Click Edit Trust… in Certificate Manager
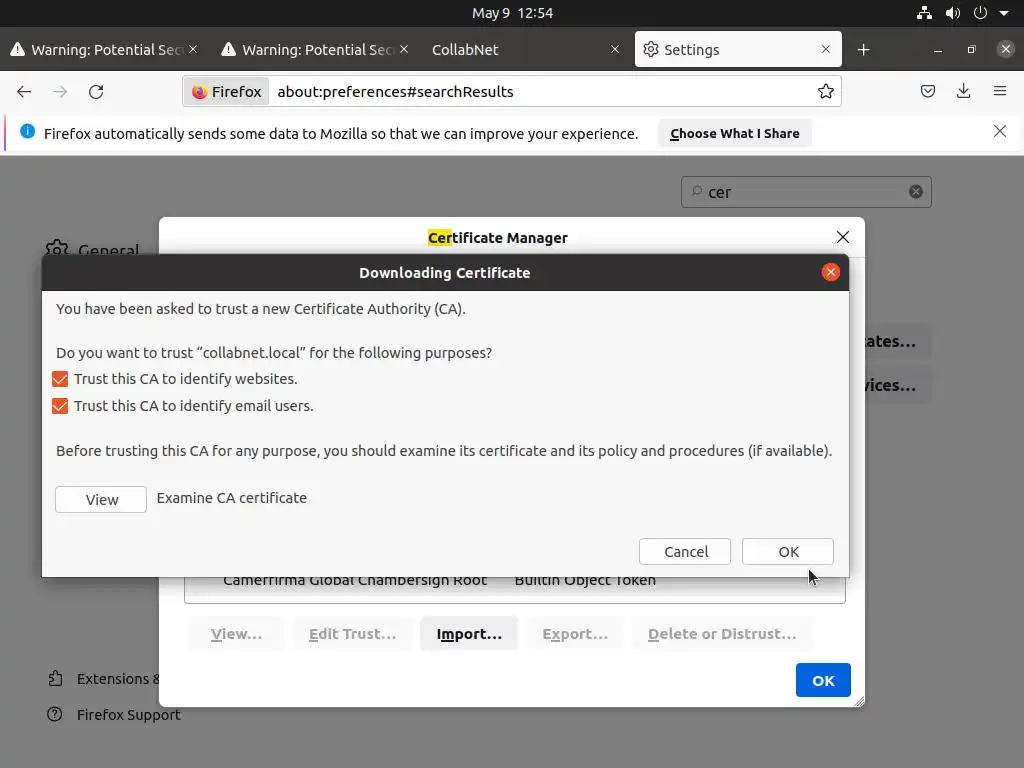Viewport: 1024px width, 768px height. (352, 633)
